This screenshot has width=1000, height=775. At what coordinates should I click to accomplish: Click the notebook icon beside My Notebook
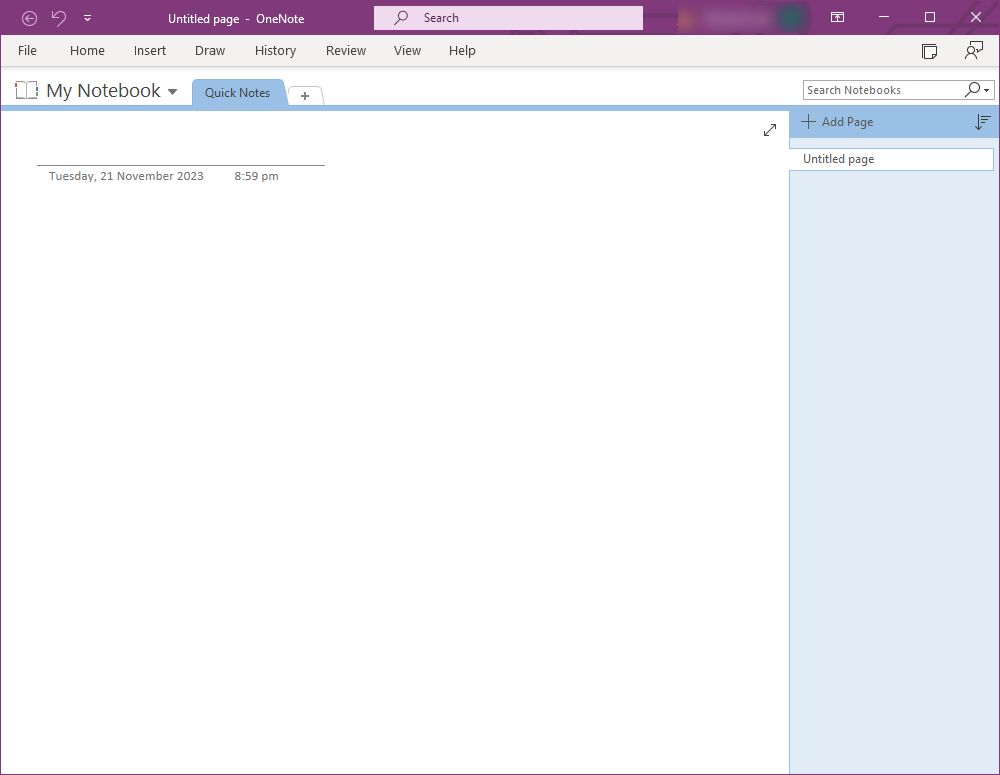pyautogui.click(x=26, y=91)
